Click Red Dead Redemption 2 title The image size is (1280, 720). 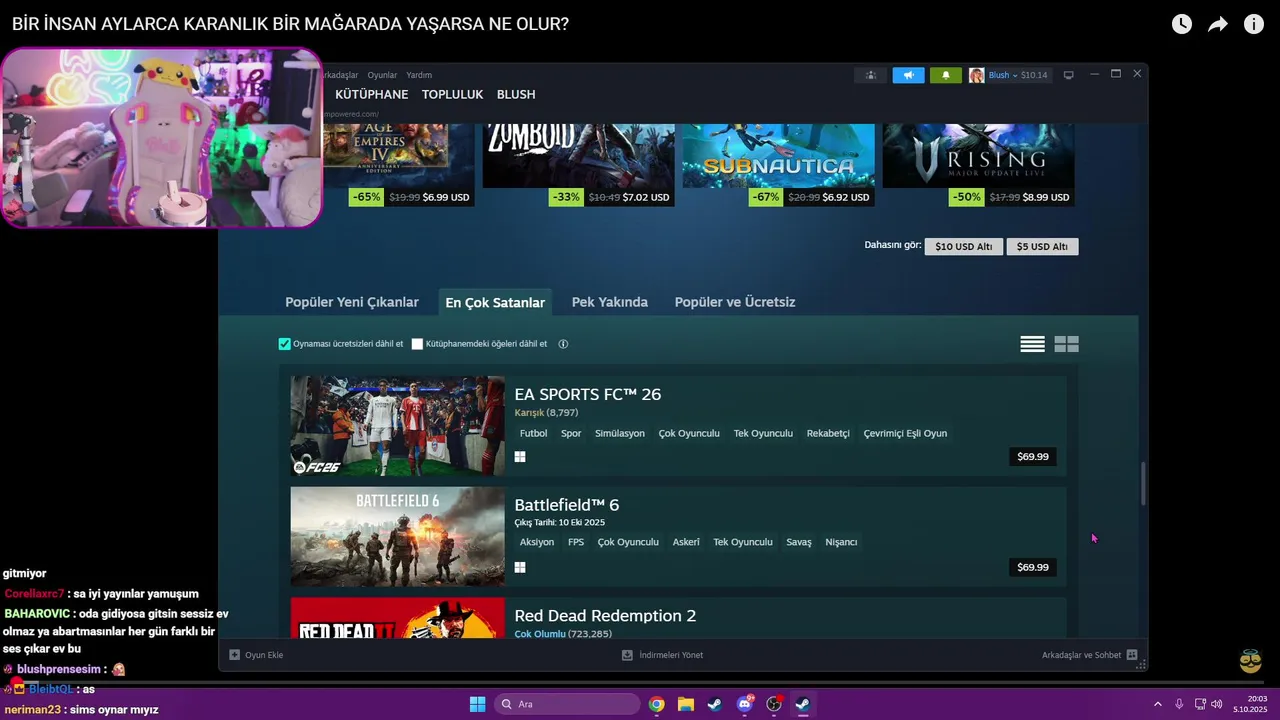(605, 616)
